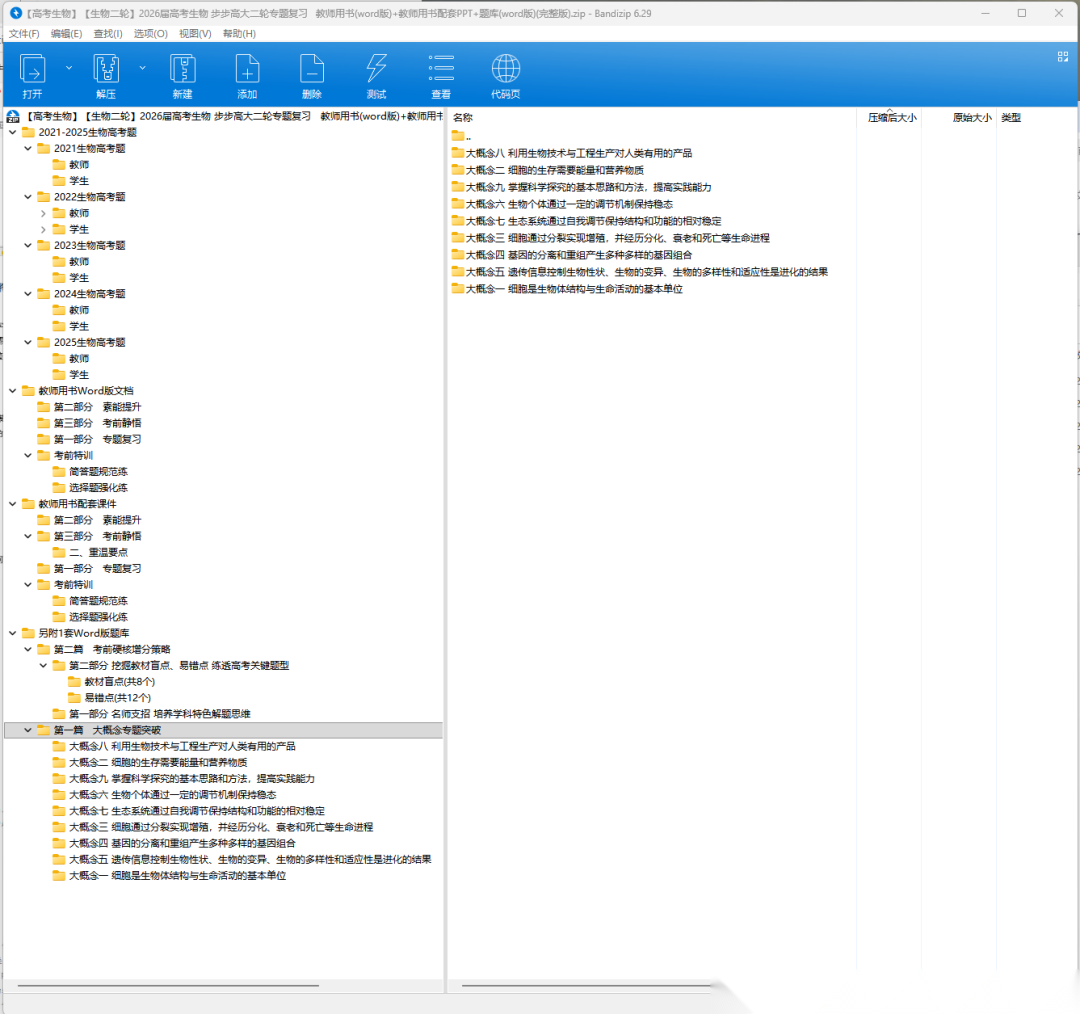The image size is (1080, 1014).
Task: Collapse the 2021-2025生物高考题 tree node
Action: point(12,132)
